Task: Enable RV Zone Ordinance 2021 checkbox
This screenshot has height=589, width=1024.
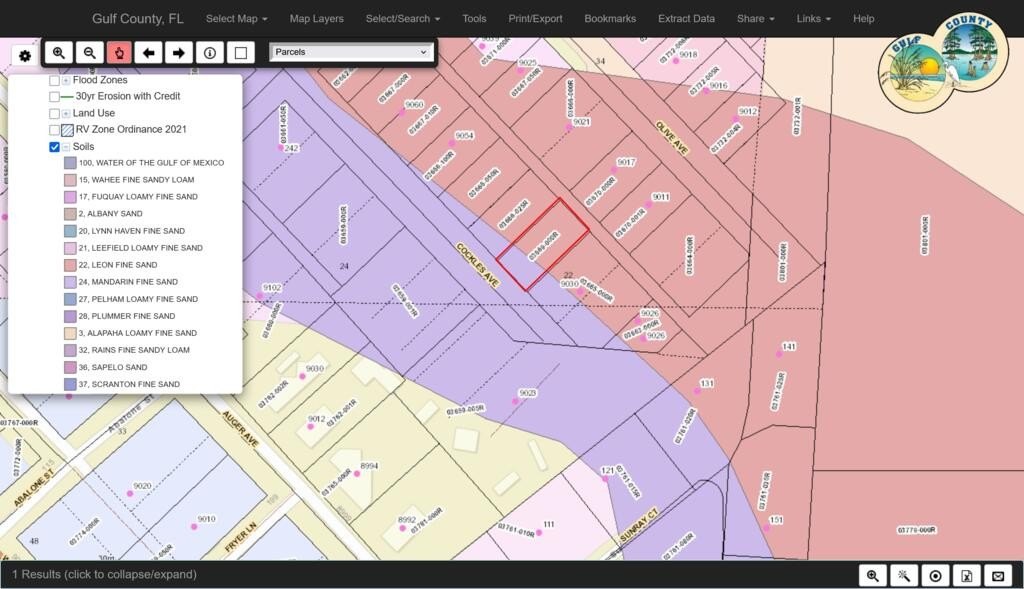Action: click(55, 130)
